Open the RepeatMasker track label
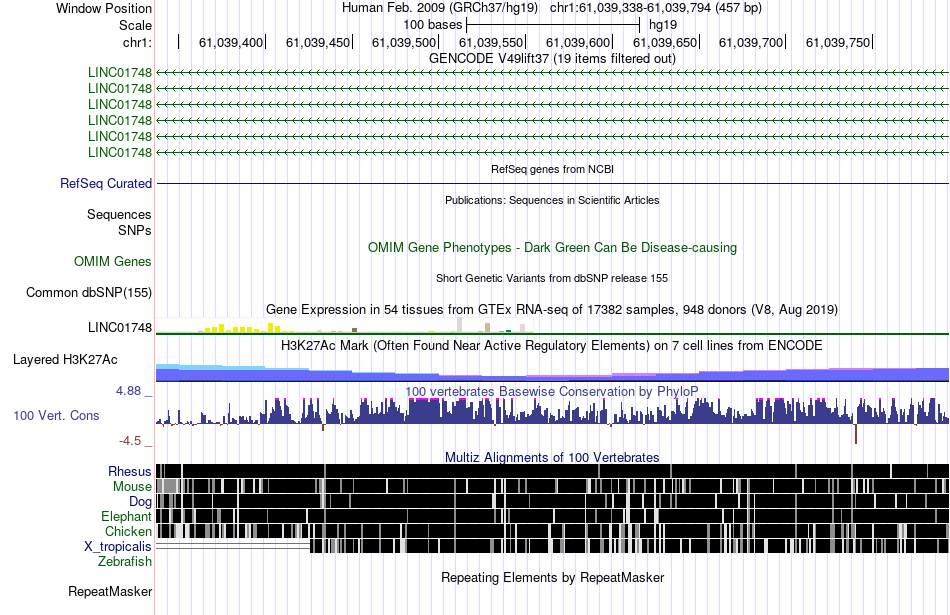The image size is (950, 615). pos(110,591)
